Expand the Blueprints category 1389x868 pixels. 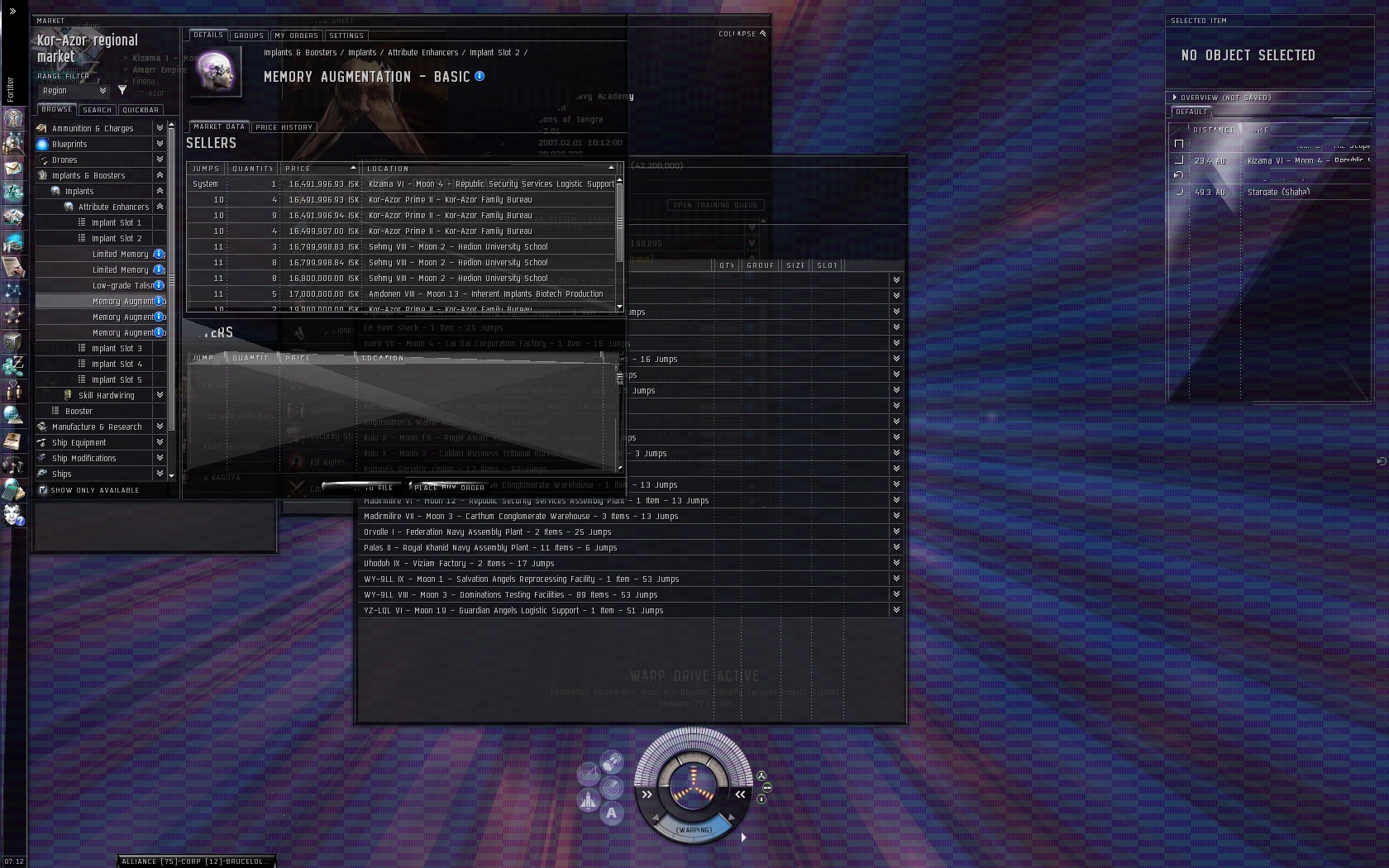pos(160,144)
